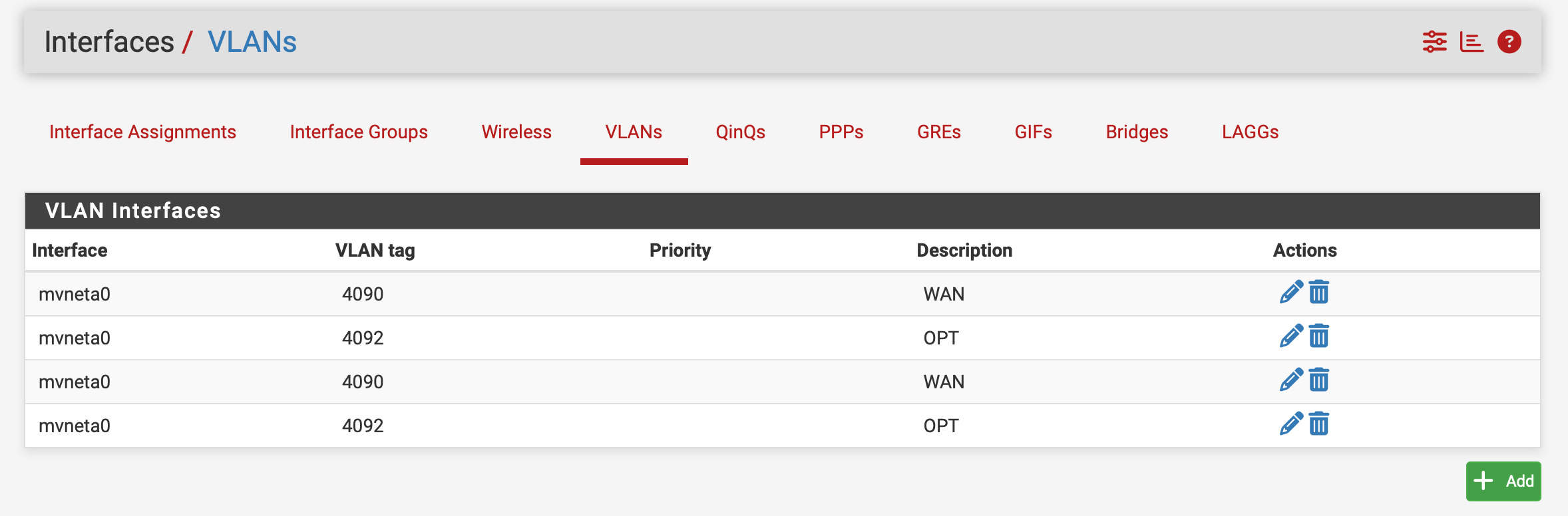Image resolution: width=1568 pixels, height=516 pixels.
Task: Edit the second 4090 WAN VLAN entry
Action: click(1290, 380)
